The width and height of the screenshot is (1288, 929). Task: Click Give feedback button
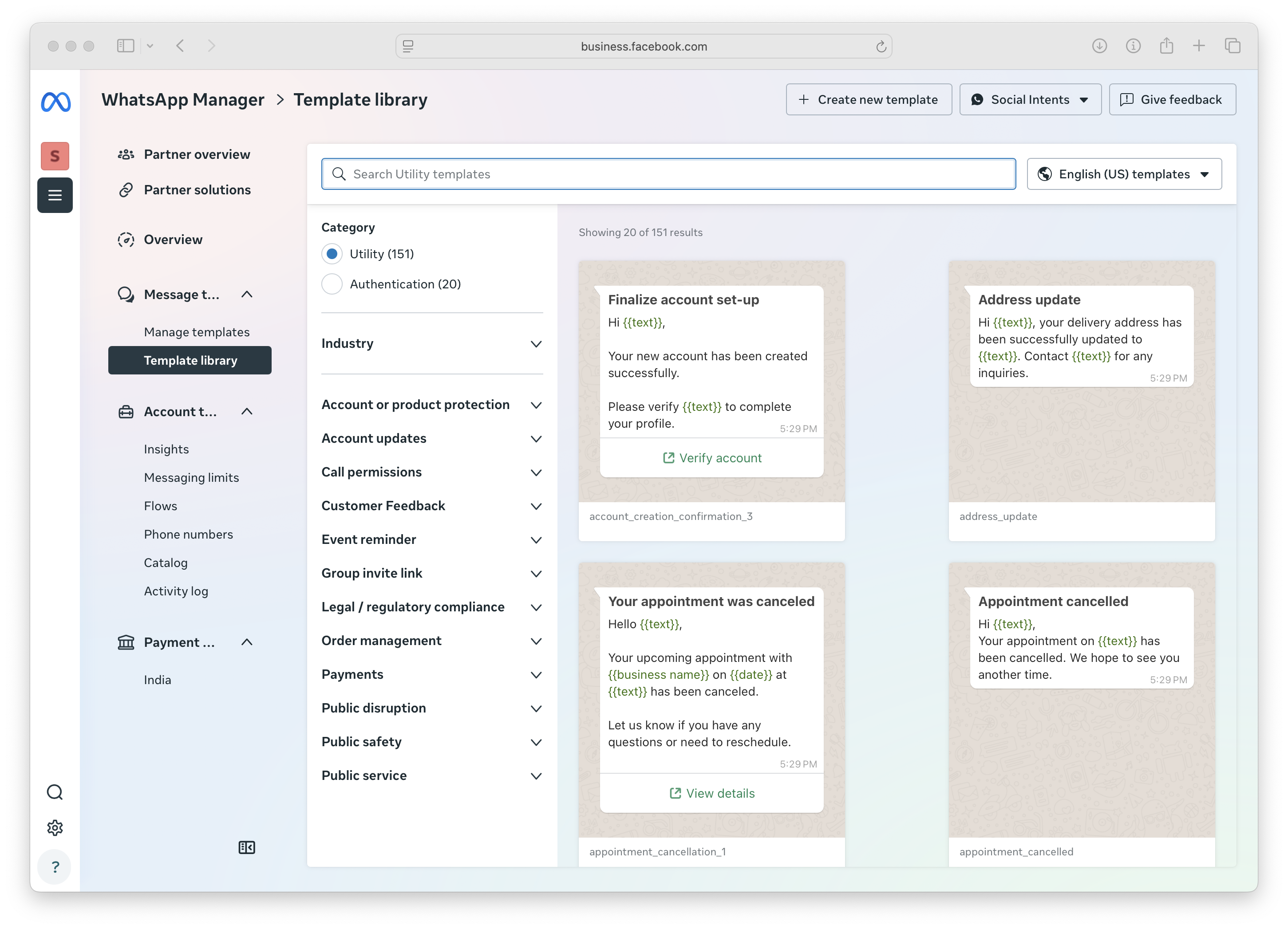(1172, 100)
